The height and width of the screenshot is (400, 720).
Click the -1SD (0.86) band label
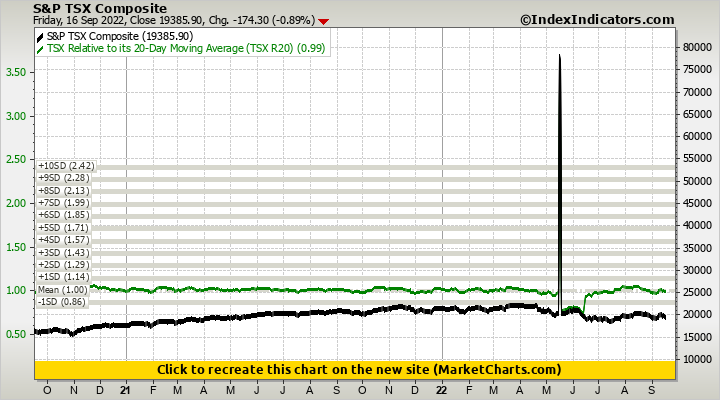(62, 302)
